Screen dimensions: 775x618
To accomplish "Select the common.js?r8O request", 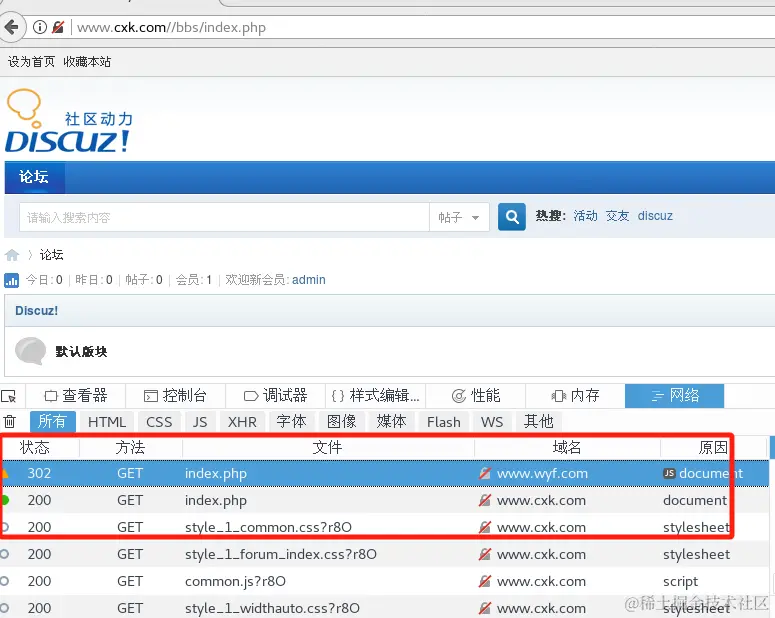I will tap(385, 581).
